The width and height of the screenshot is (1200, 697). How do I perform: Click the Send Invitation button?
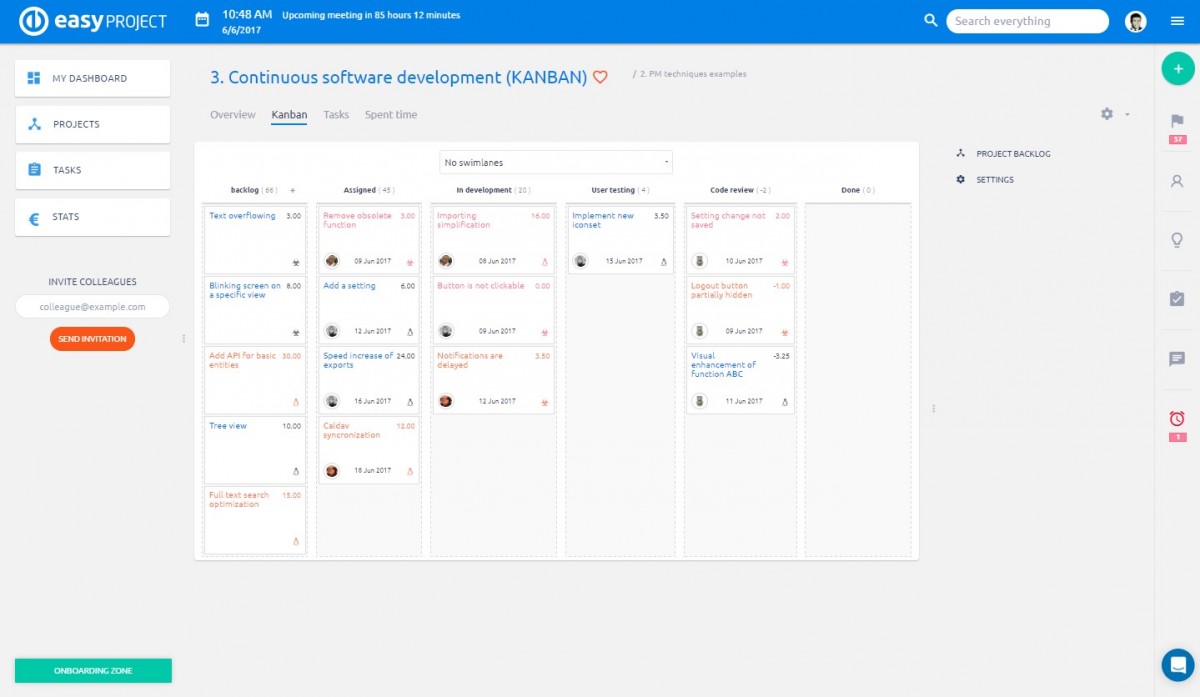pyautogui.click(x=92, y=338)
